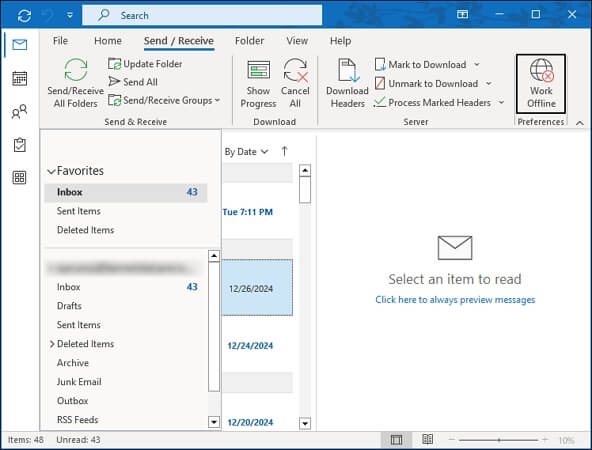
Task: Click here to always preview messages link
Action: tap(455, 300)
